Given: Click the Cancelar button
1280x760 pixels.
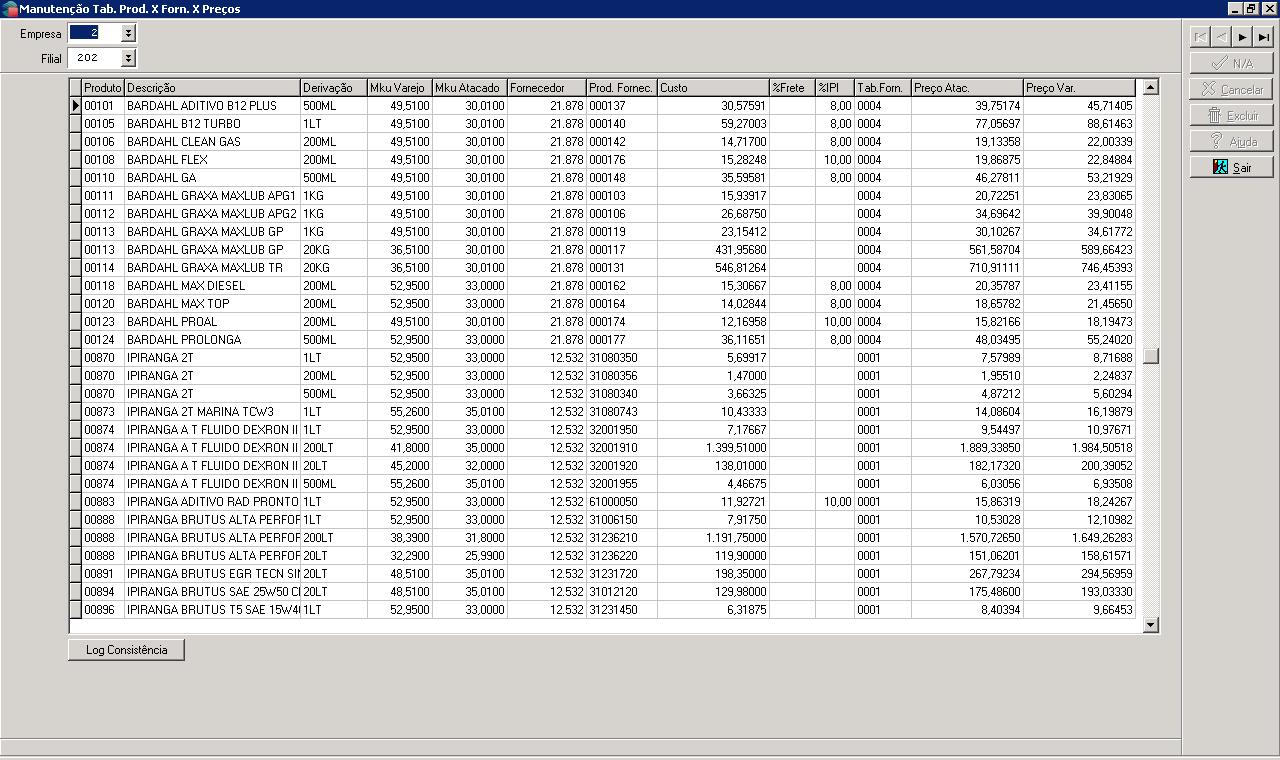Looking at the screenshot, I should 1231,89.
